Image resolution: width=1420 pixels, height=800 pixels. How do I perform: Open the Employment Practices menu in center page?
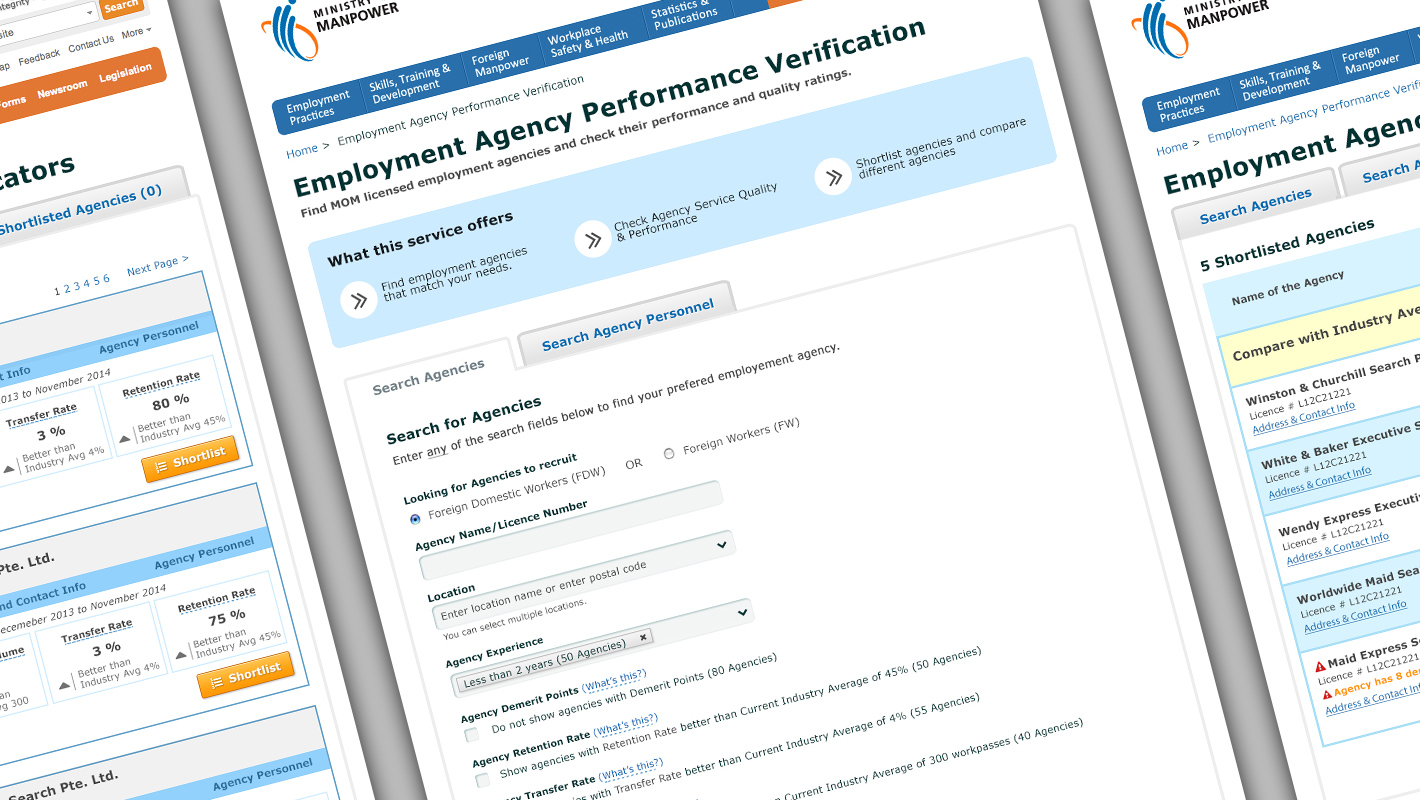[x=316, y=108]
